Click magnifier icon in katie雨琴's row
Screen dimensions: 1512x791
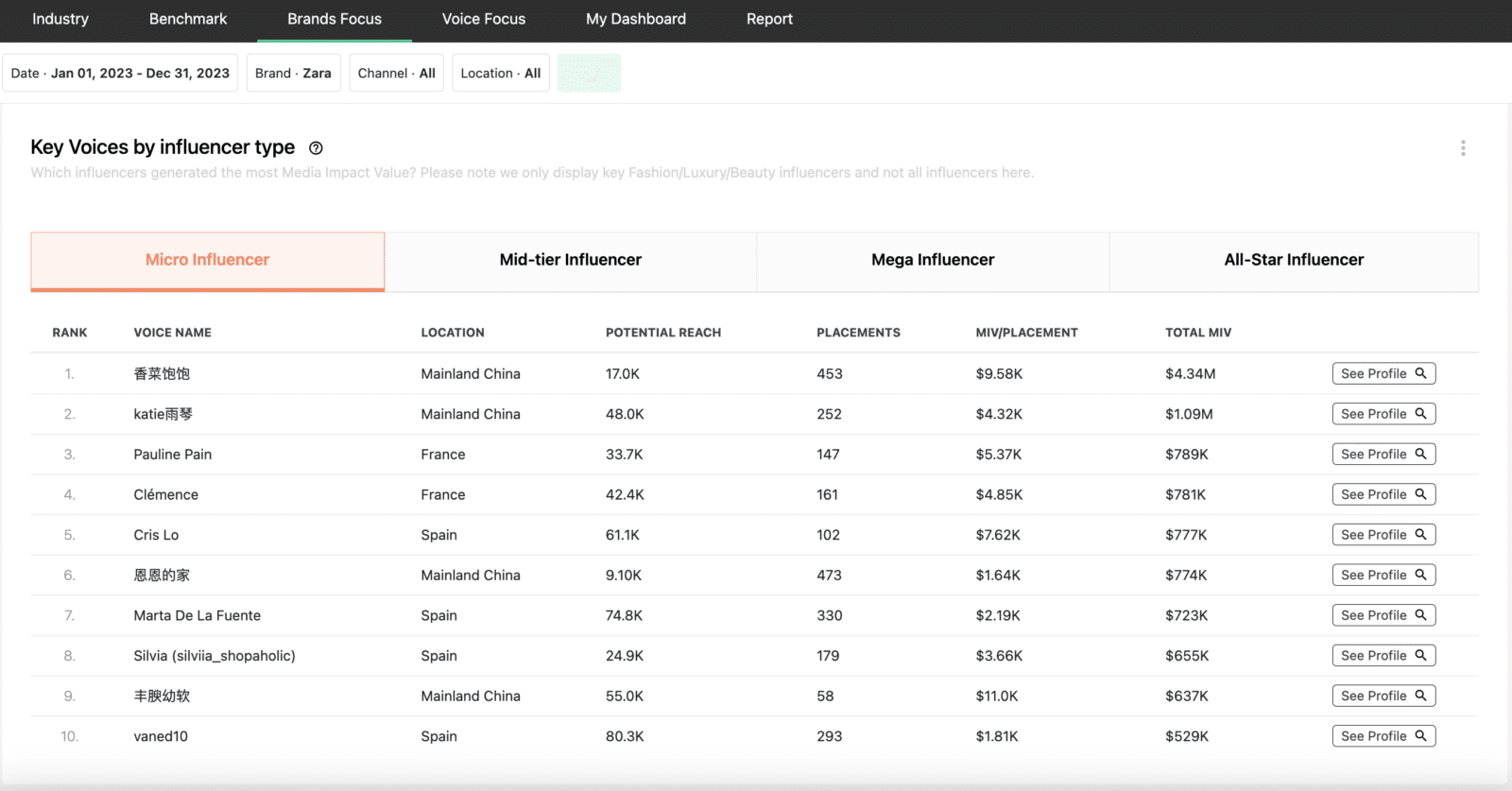coord(1420,413)
